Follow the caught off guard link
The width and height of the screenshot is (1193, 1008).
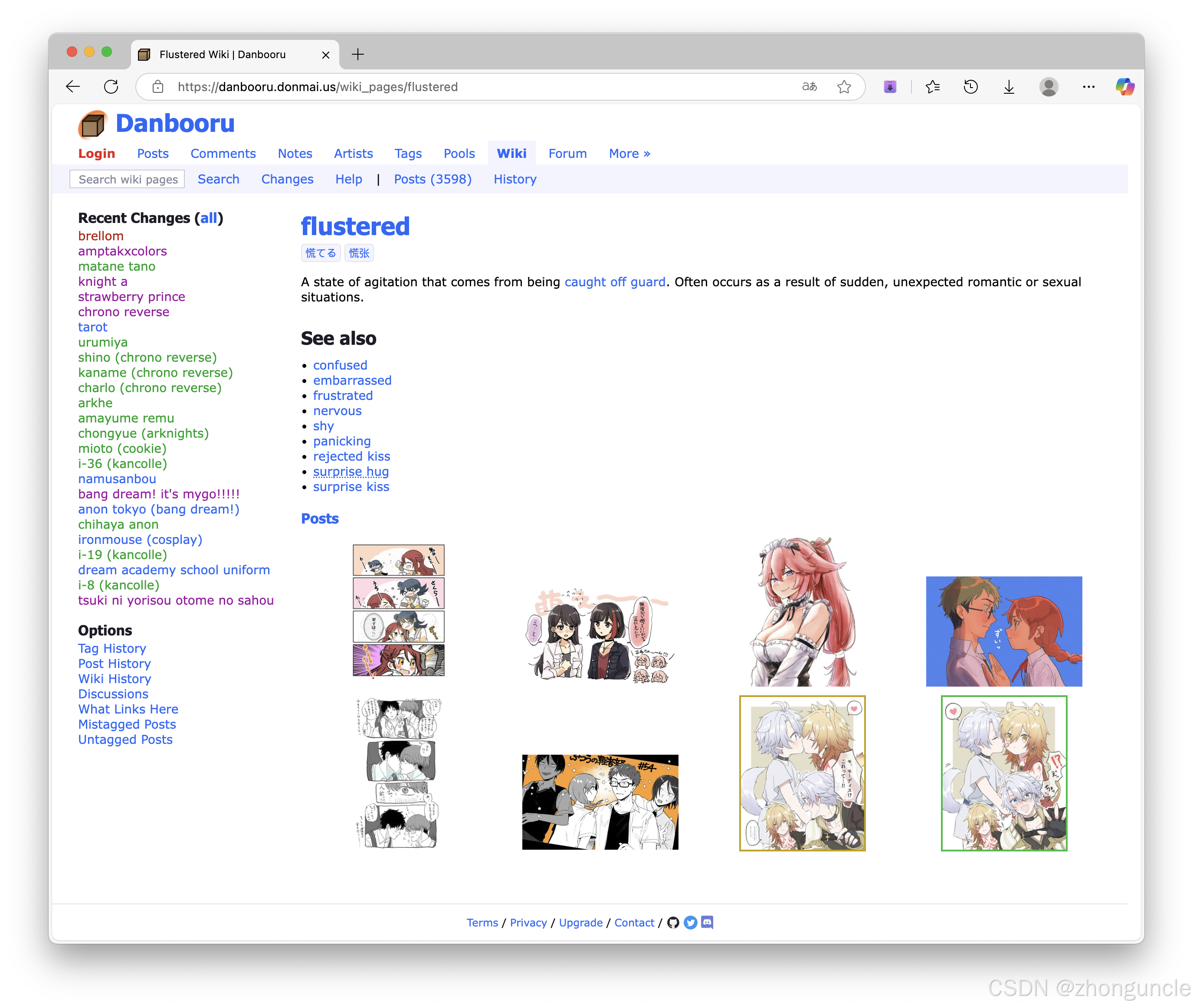pyautogui.click(x=615, y=282)
